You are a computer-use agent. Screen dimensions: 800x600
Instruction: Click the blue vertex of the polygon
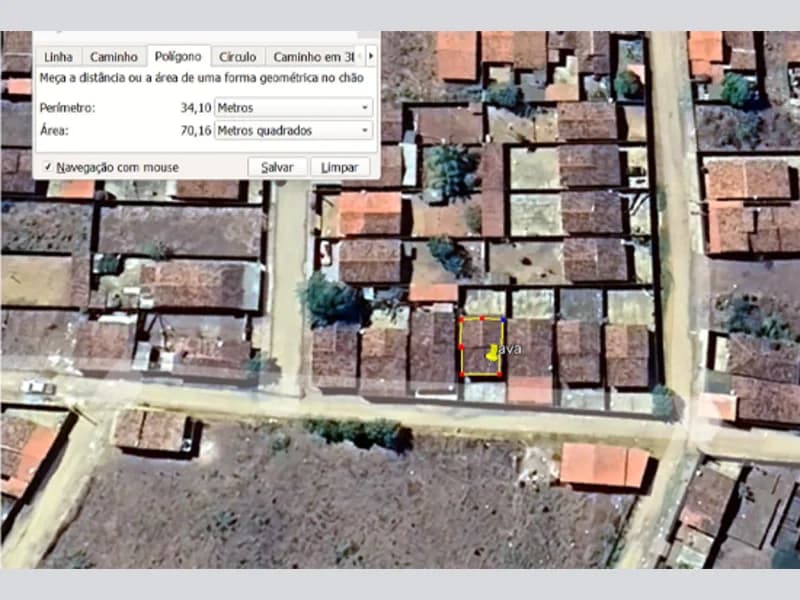[504, 319]
